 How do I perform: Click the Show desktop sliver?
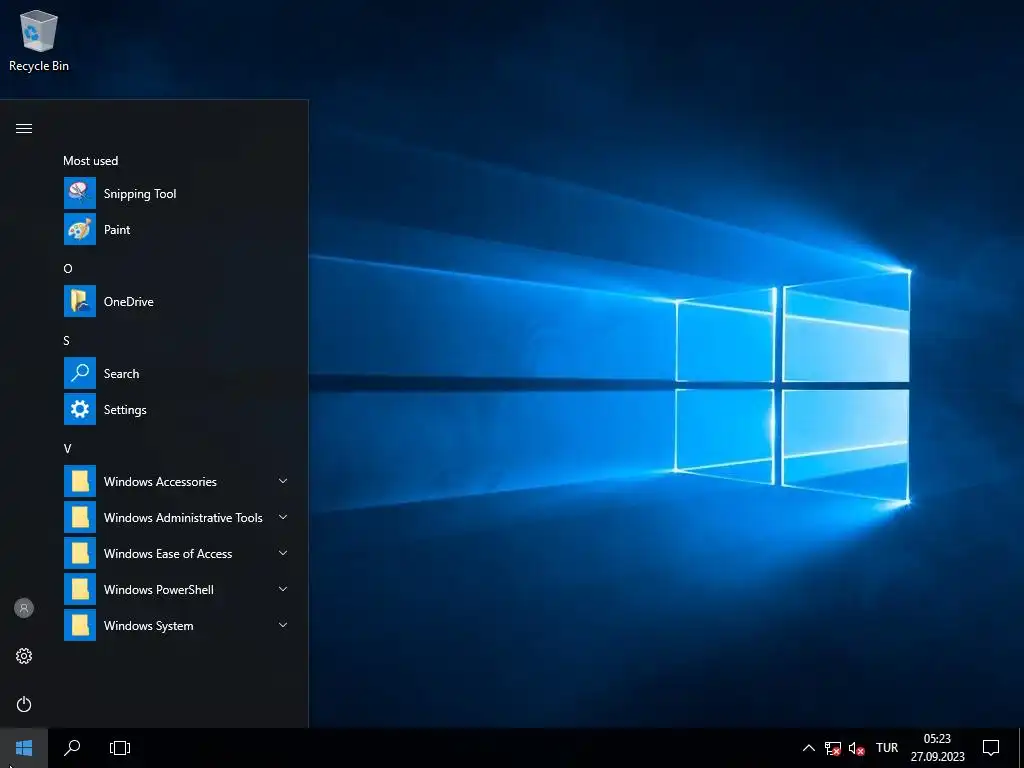pyautogui.click(x=1021, y=748)
